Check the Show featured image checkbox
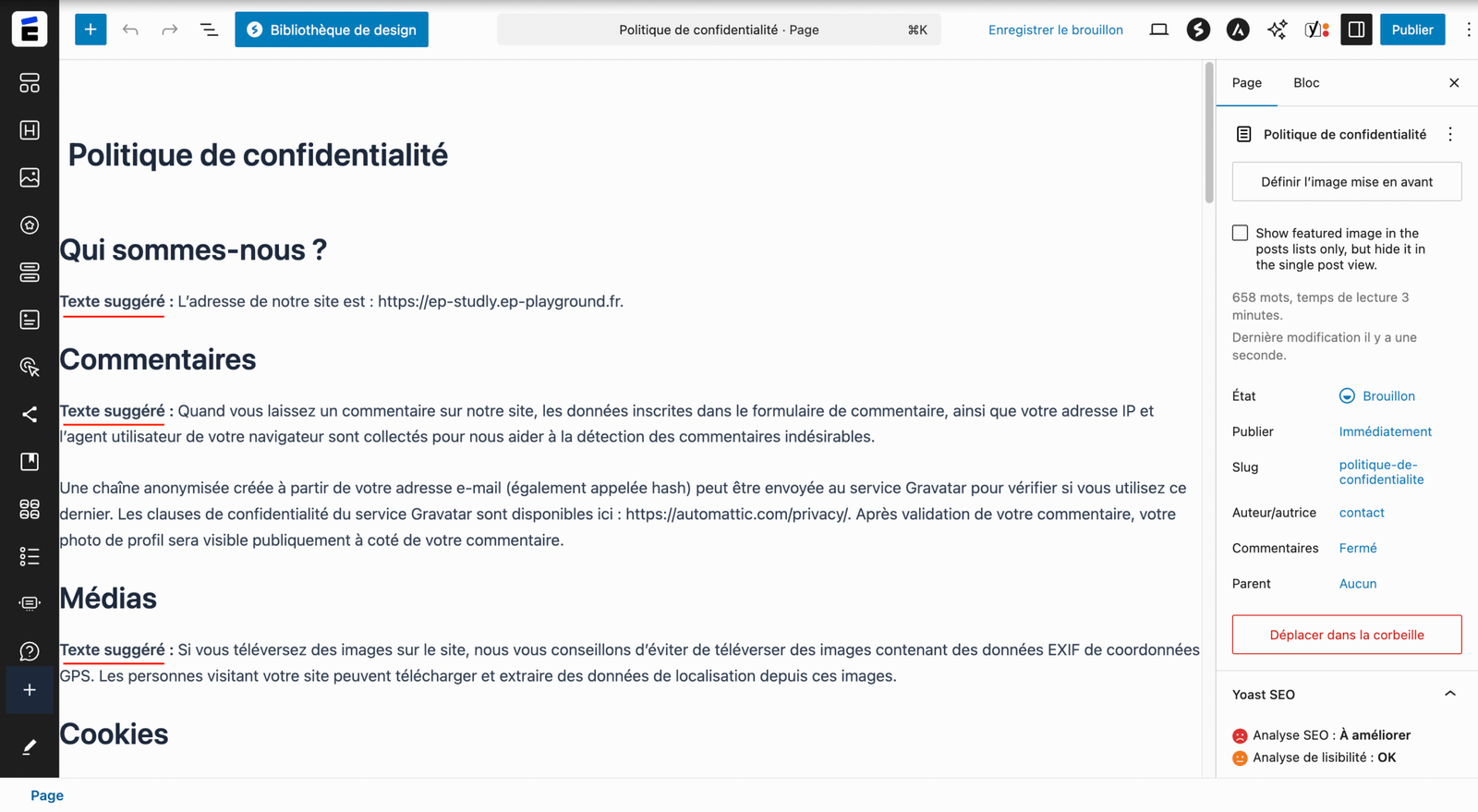Screen dimensions: 1478x812 coord(1240,233)
